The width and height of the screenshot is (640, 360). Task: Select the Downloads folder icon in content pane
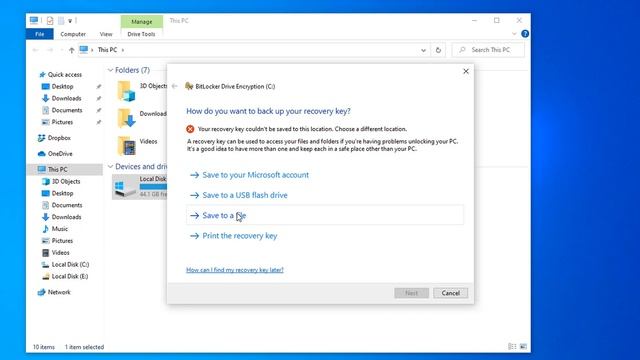[x=126, y=118]
